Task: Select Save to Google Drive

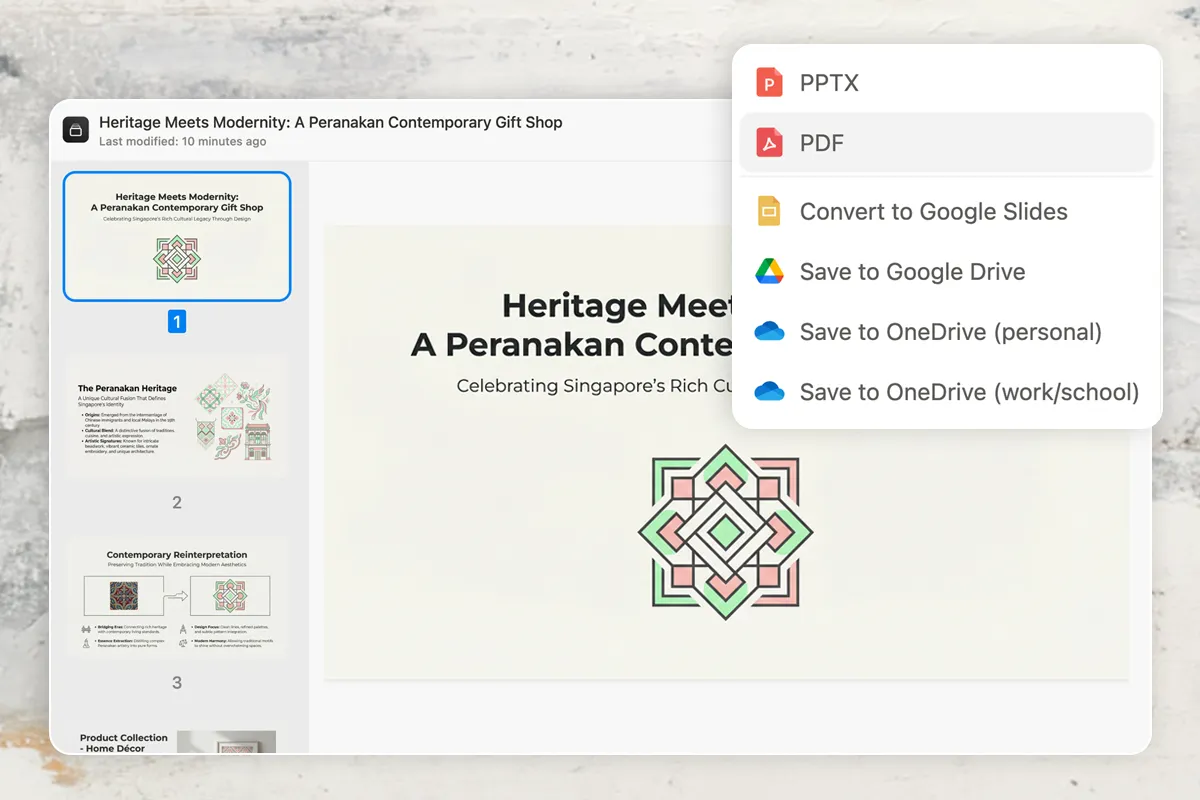Action: [912, 272]
